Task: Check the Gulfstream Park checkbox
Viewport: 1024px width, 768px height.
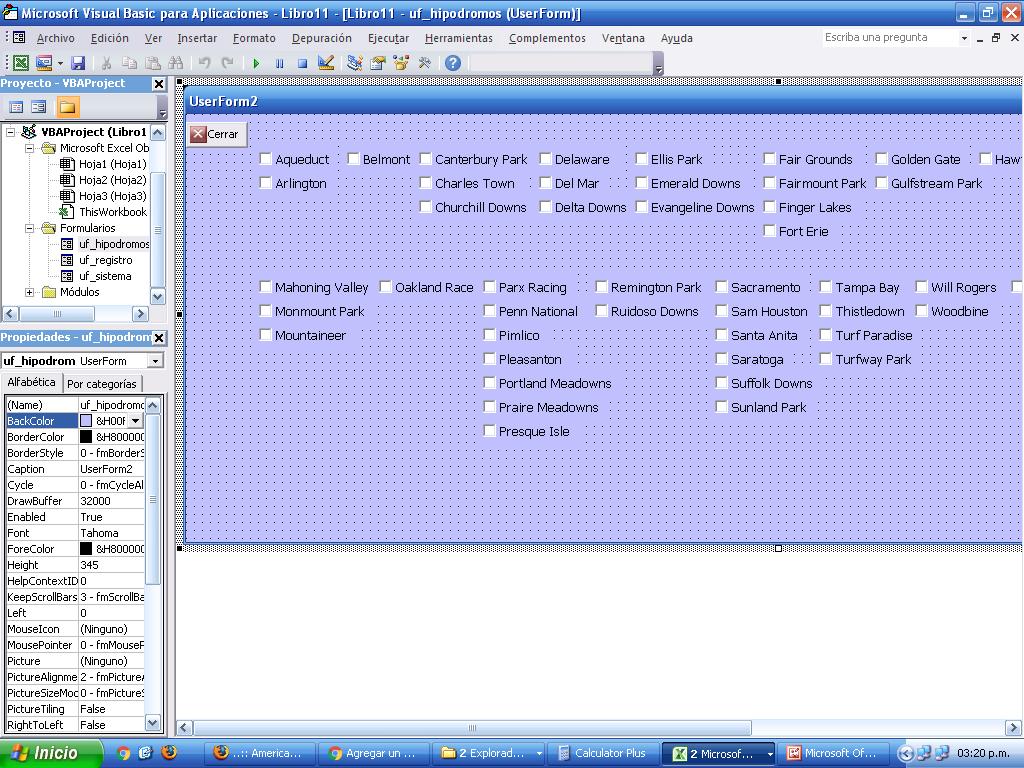Action: pyautogui.click(x=881, y=183)
